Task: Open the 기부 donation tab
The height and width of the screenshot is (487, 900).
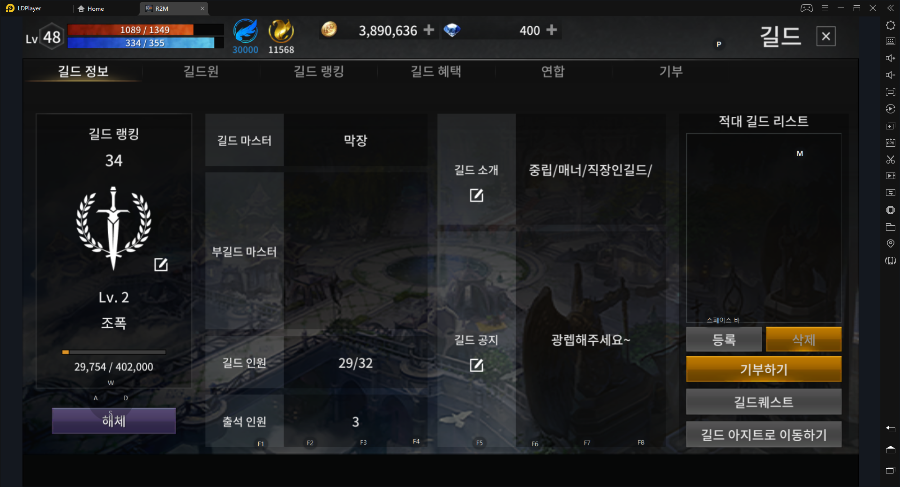Action: click(x=670, y=71)
